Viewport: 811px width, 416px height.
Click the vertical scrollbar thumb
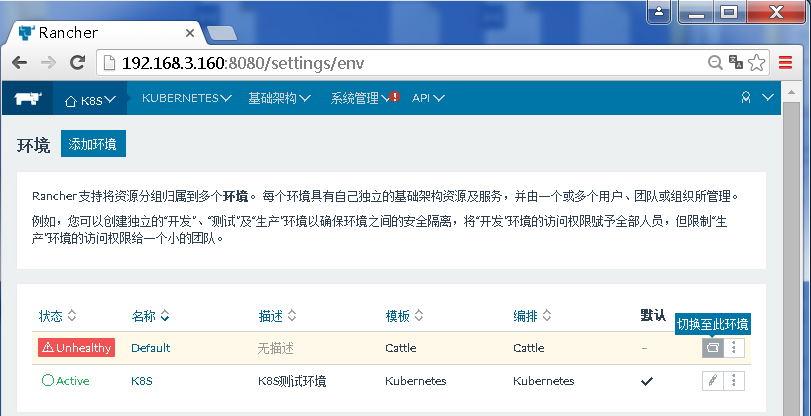click(791, 259)
